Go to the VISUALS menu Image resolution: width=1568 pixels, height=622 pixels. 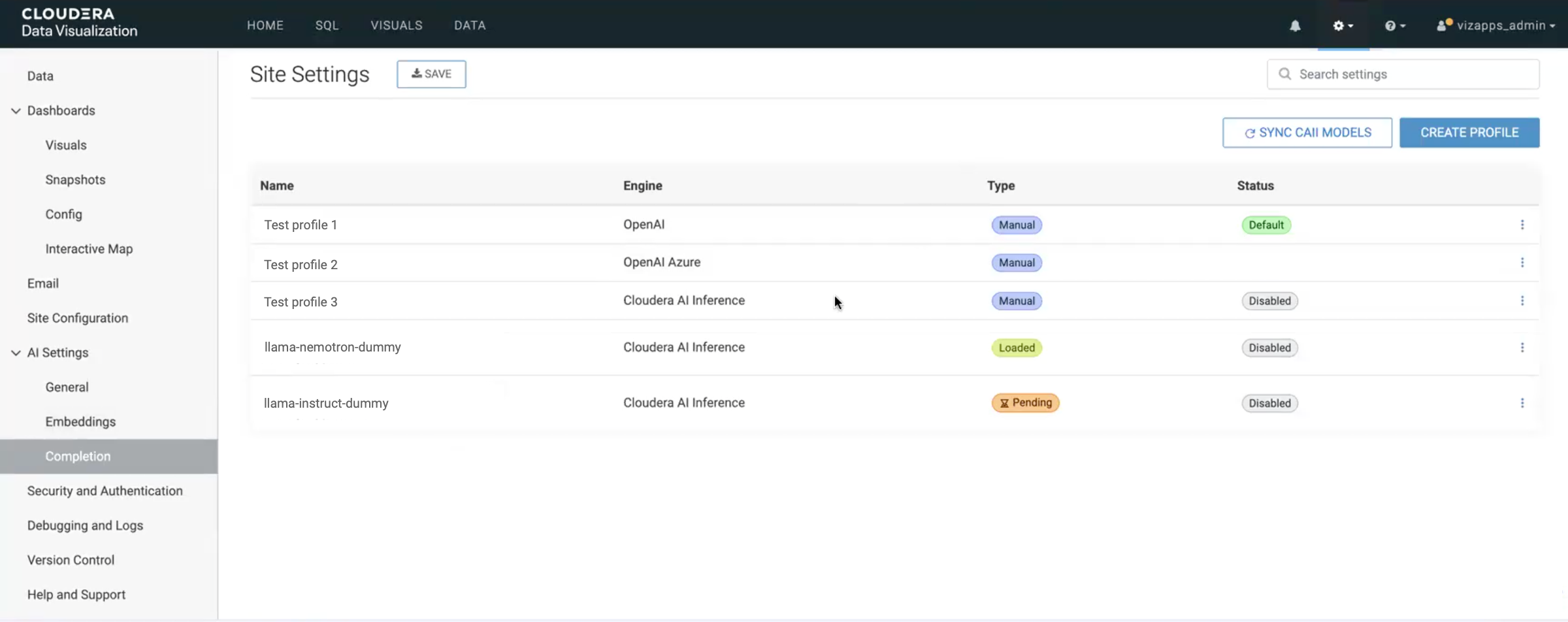(396, 25)
